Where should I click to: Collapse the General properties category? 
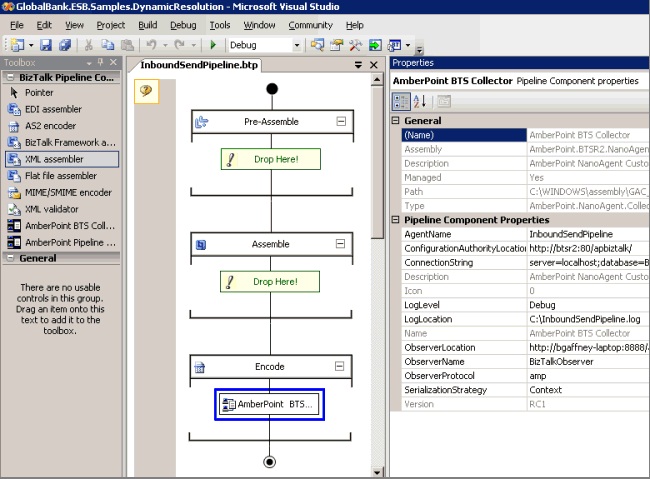[x=395, y=121]
